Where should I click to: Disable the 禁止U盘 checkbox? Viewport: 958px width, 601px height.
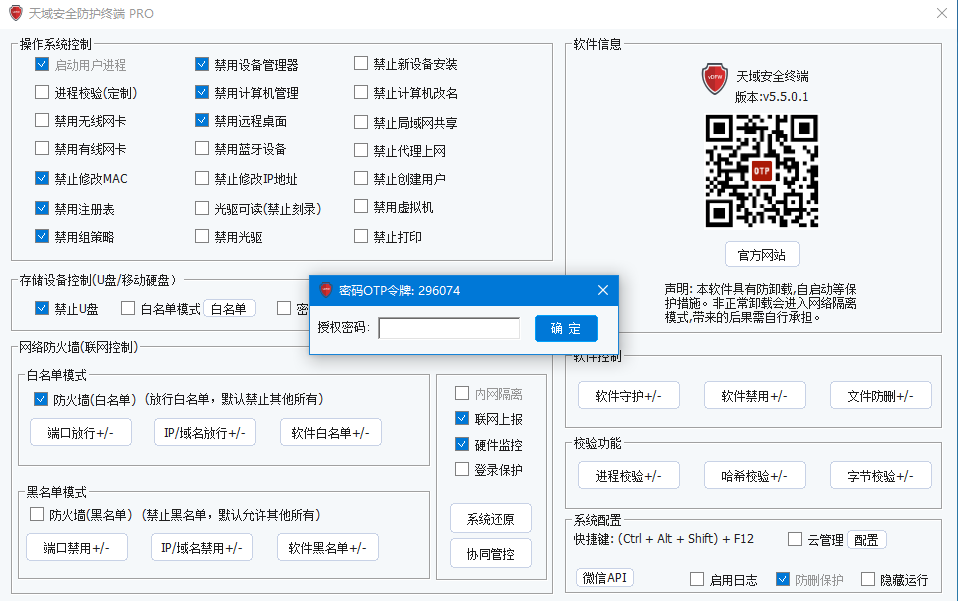tap(42, 308)
